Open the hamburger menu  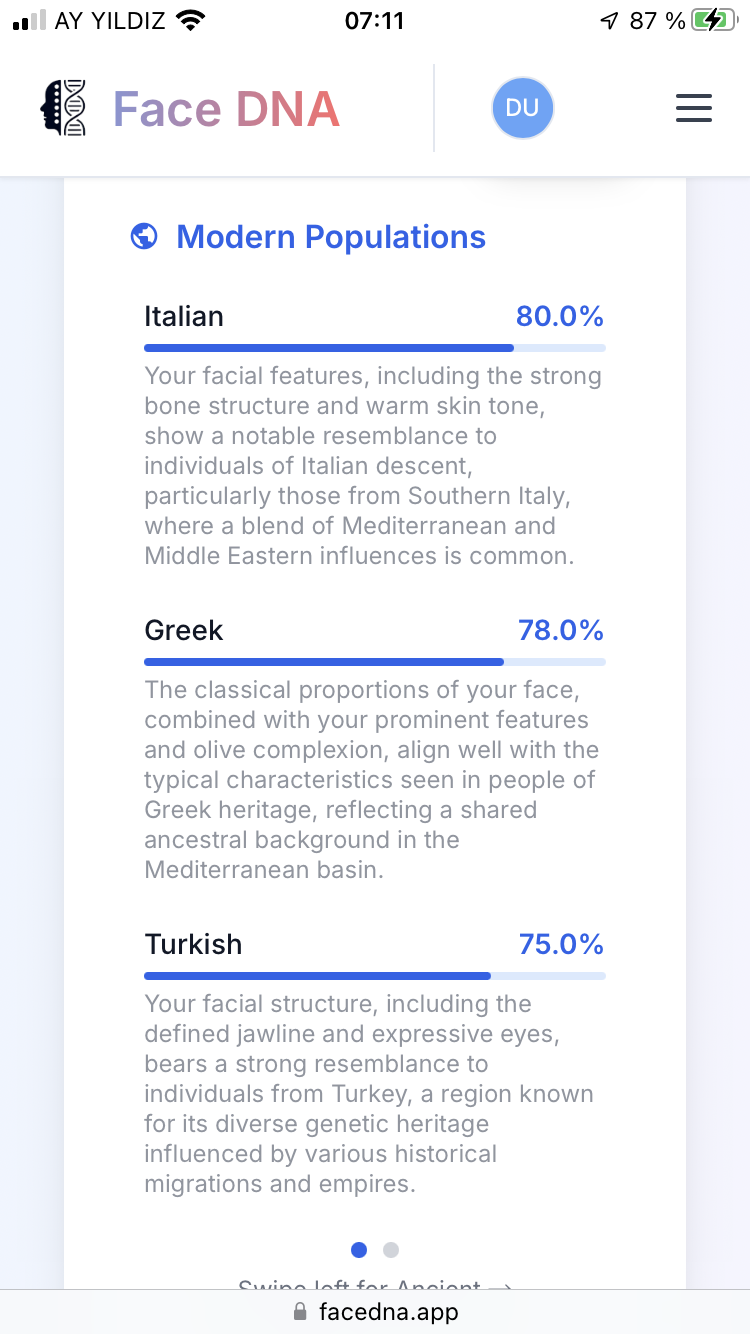tap(693, 108)
